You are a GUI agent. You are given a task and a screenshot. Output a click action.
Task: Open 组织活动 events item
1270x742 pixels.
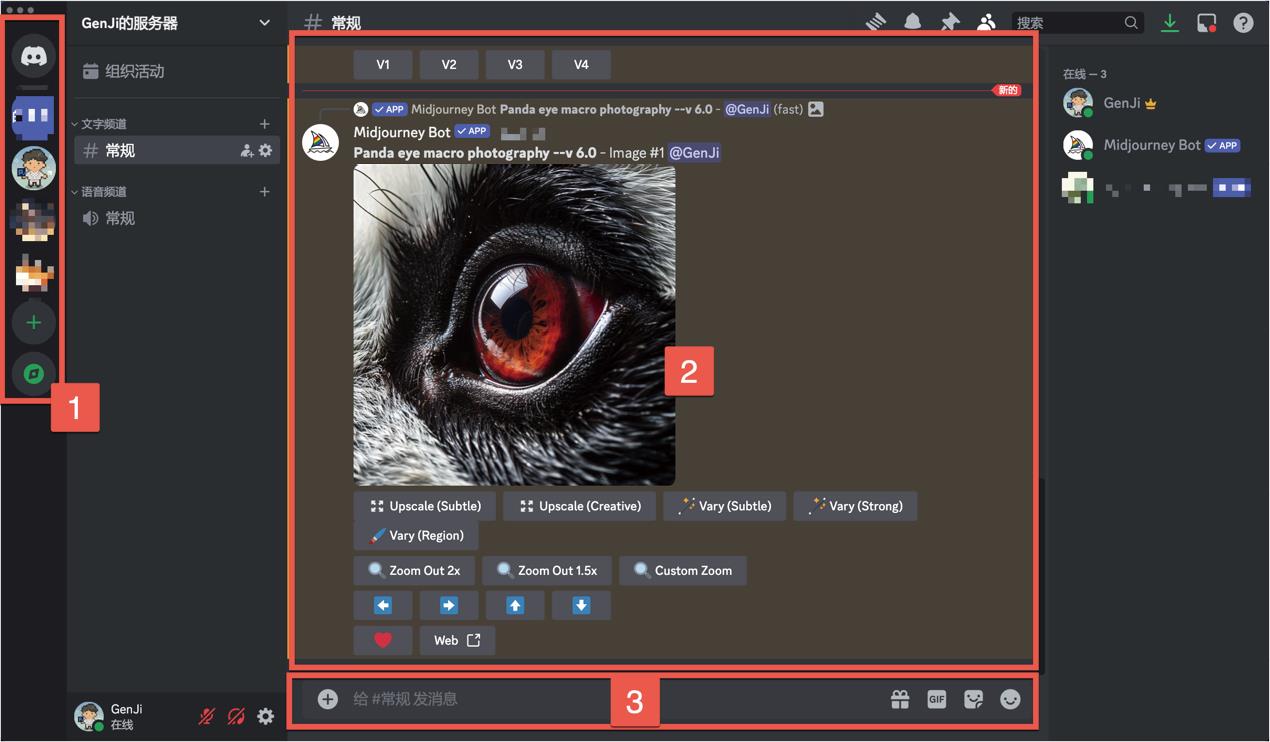(x=134, y=71)
